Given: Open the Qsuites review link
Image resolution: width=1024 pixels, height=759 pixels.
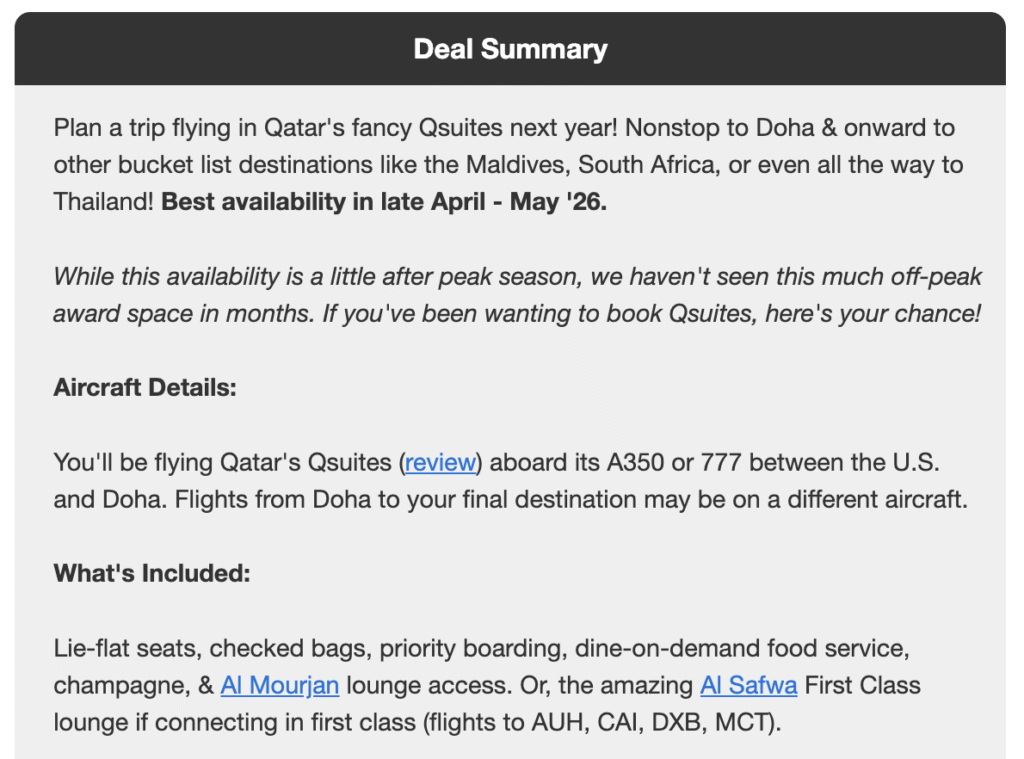Looking at the screenshot, I should pos(440,462).
